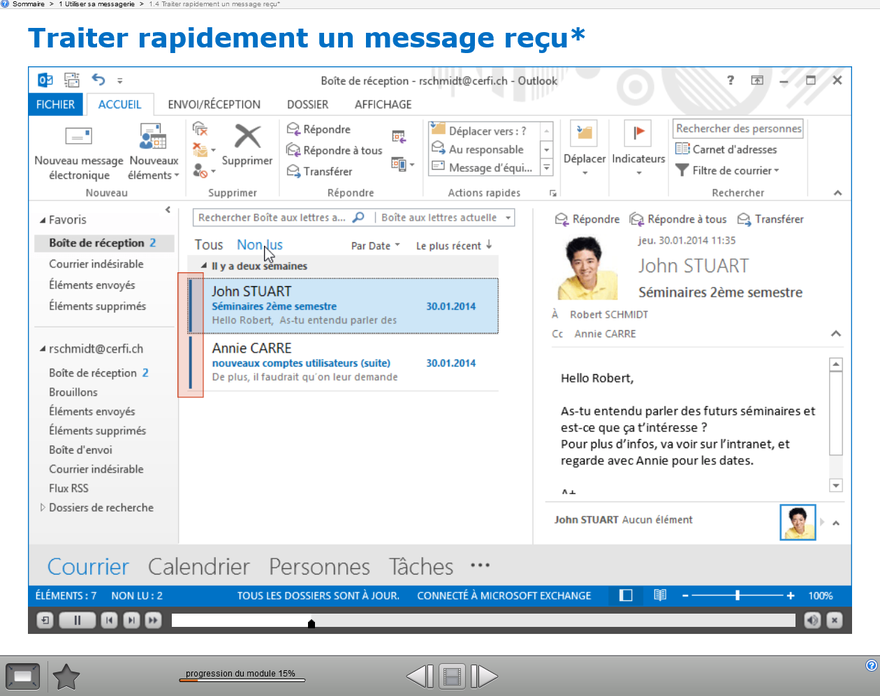Click the Répondre ribbon button
The width and height of the screenshot is (880, 696).
coord(319,129)
